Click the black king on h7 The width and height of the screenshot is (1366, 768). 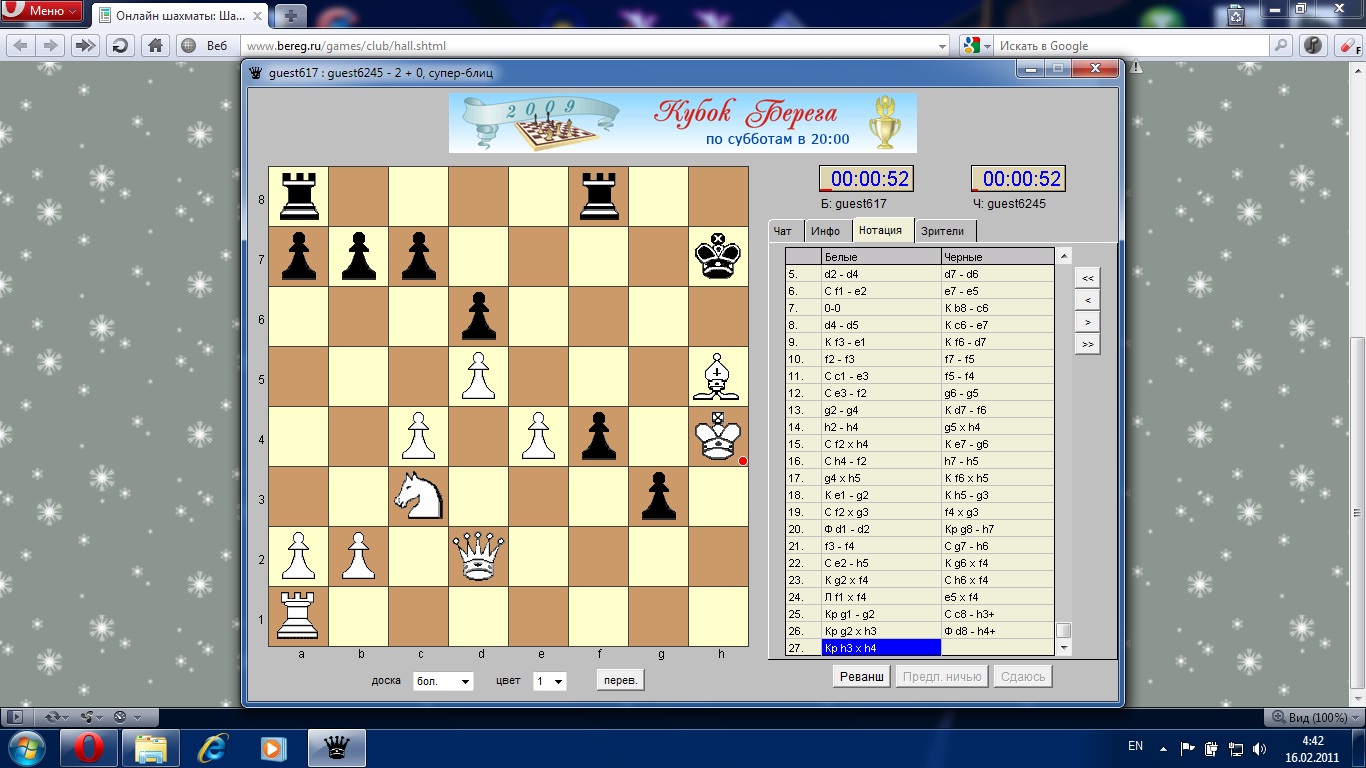[x=718, y=256]
